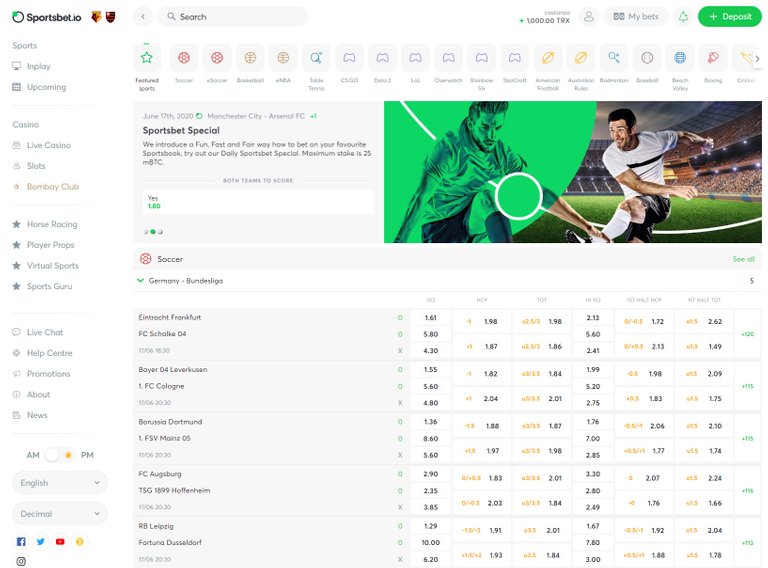Select the eNBA sport icon
The width and height of the screenshot is (768, 568).
click(x=283, y=58)
